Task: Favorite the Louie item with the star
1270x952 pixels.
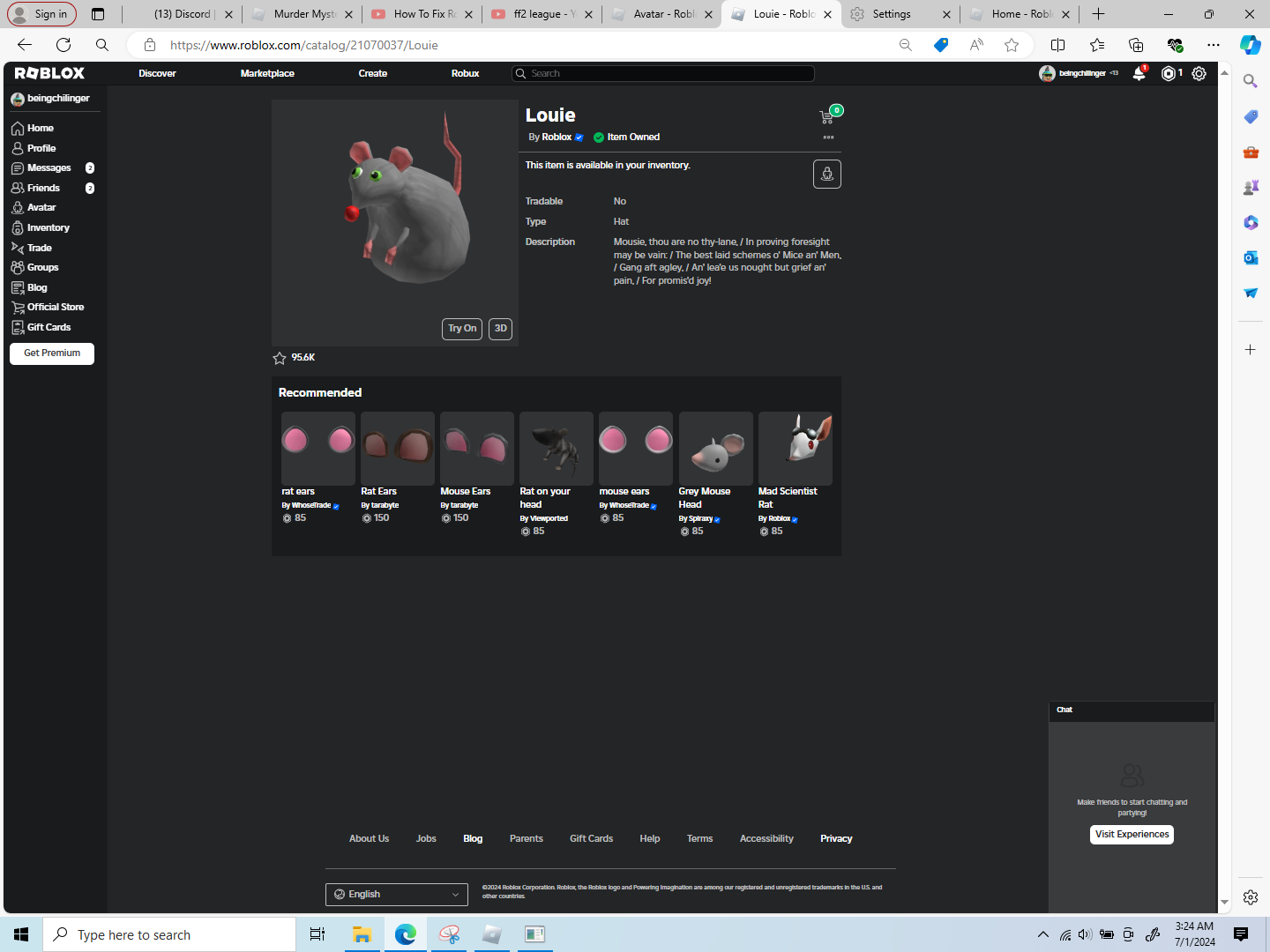Action: 280,358
